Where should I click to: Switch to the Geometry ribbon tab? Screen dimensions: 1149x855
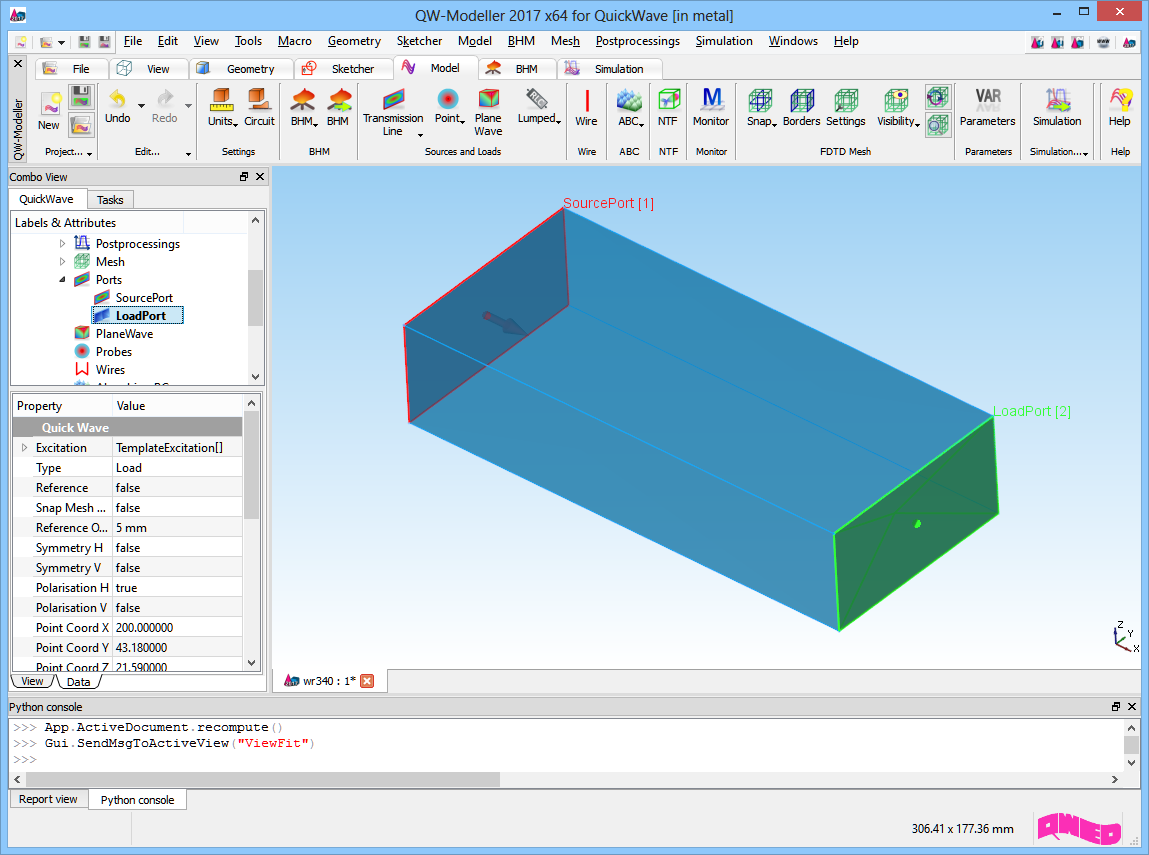click(x=241, y=68)
